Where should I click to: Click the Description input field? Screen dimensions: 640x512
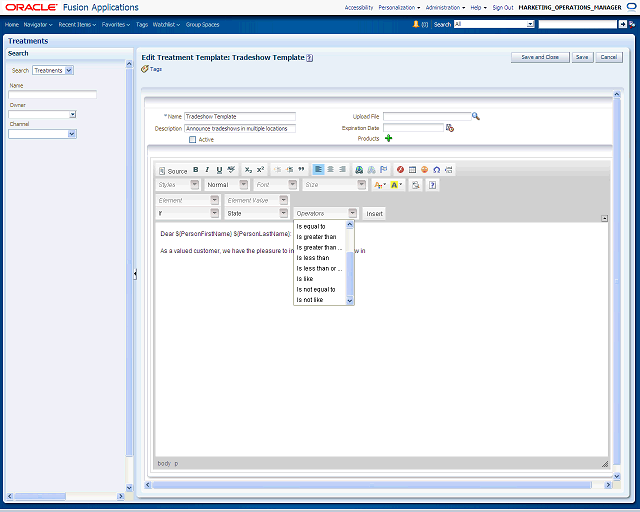(240, 129)
